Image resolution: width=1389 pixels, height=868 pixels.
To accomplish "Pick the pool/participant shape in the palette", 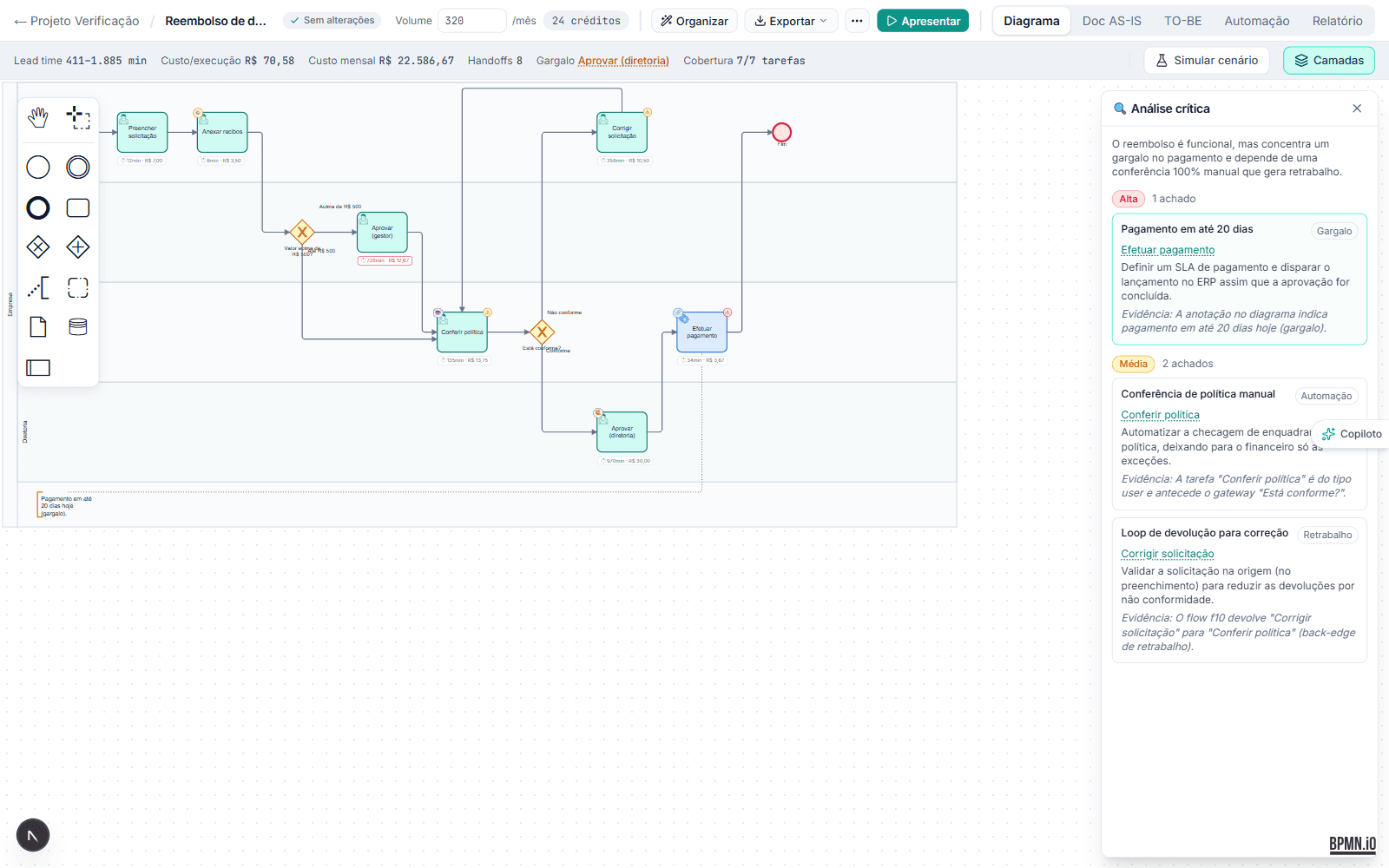I will pos(38,367).
